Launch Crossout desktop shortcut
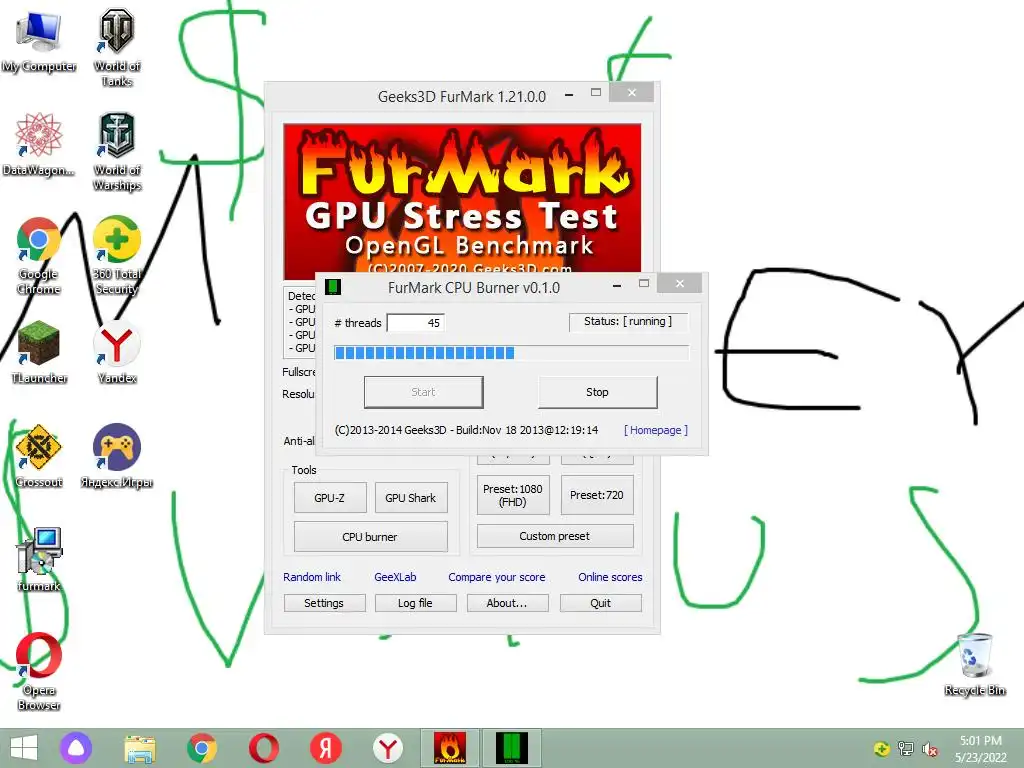 (x=39, y=455)
